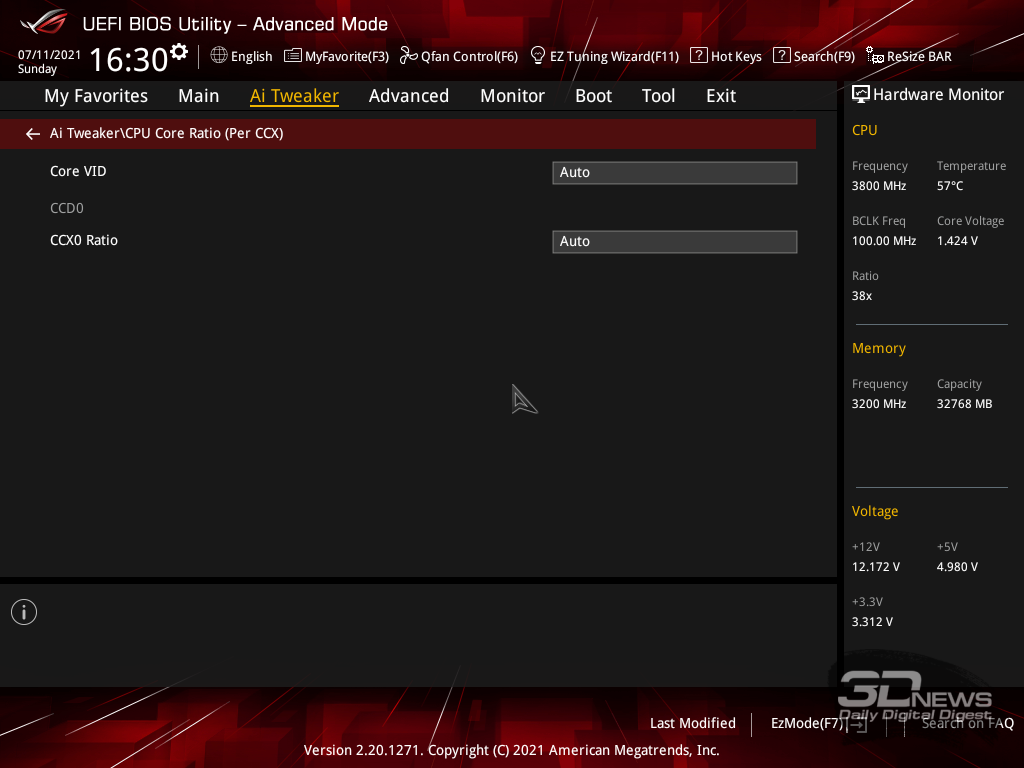
Task: Click CPU temperature value 57°C
Action: point(950,185)
